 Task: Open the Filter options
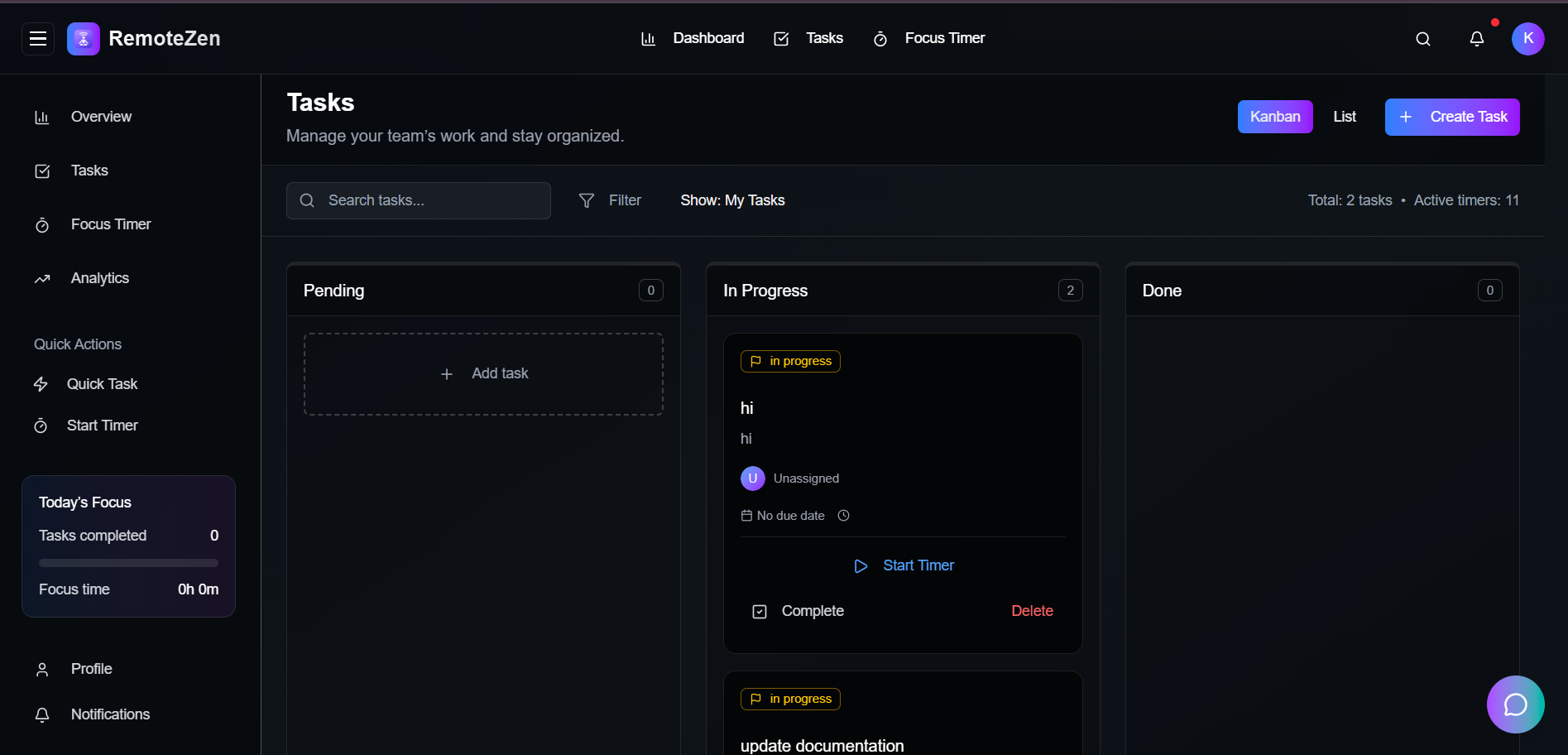tap(610, 200)
